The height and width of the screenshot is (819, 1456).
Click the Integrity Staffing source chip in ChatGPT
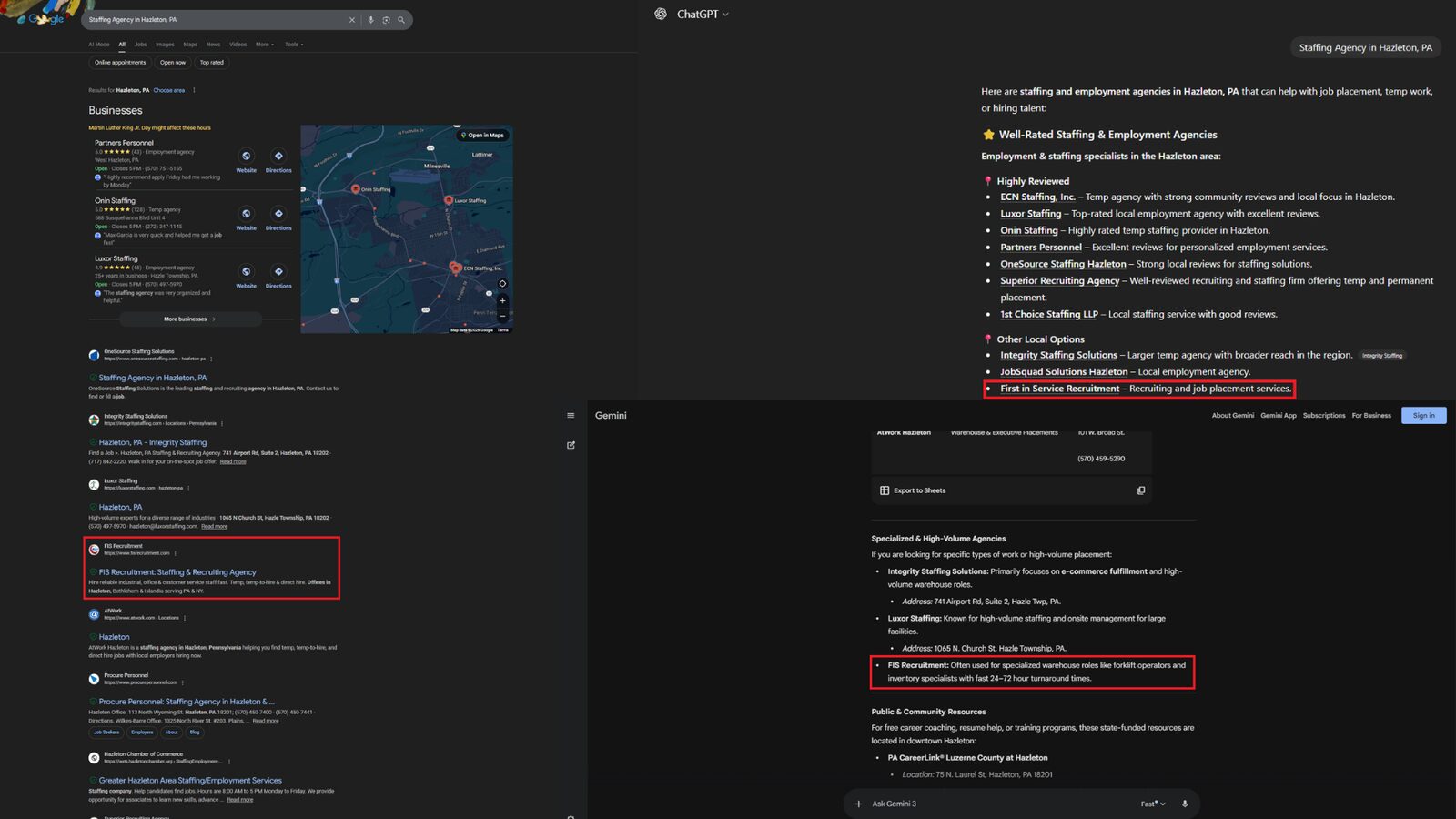click(1382, 356)
